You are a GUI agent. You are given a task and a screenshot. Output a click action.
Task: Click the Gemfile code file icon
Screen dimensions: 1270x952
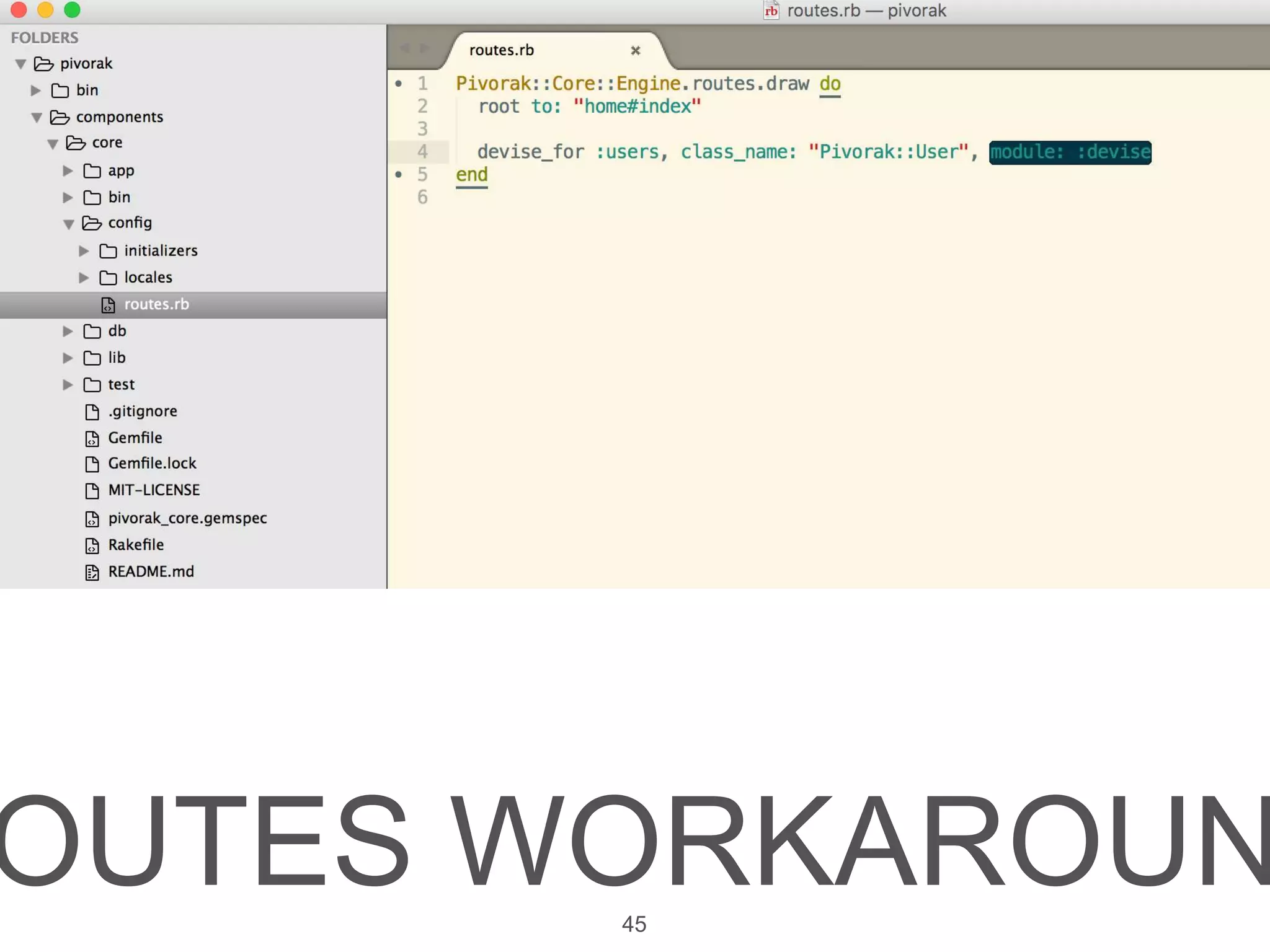(92, 438)
